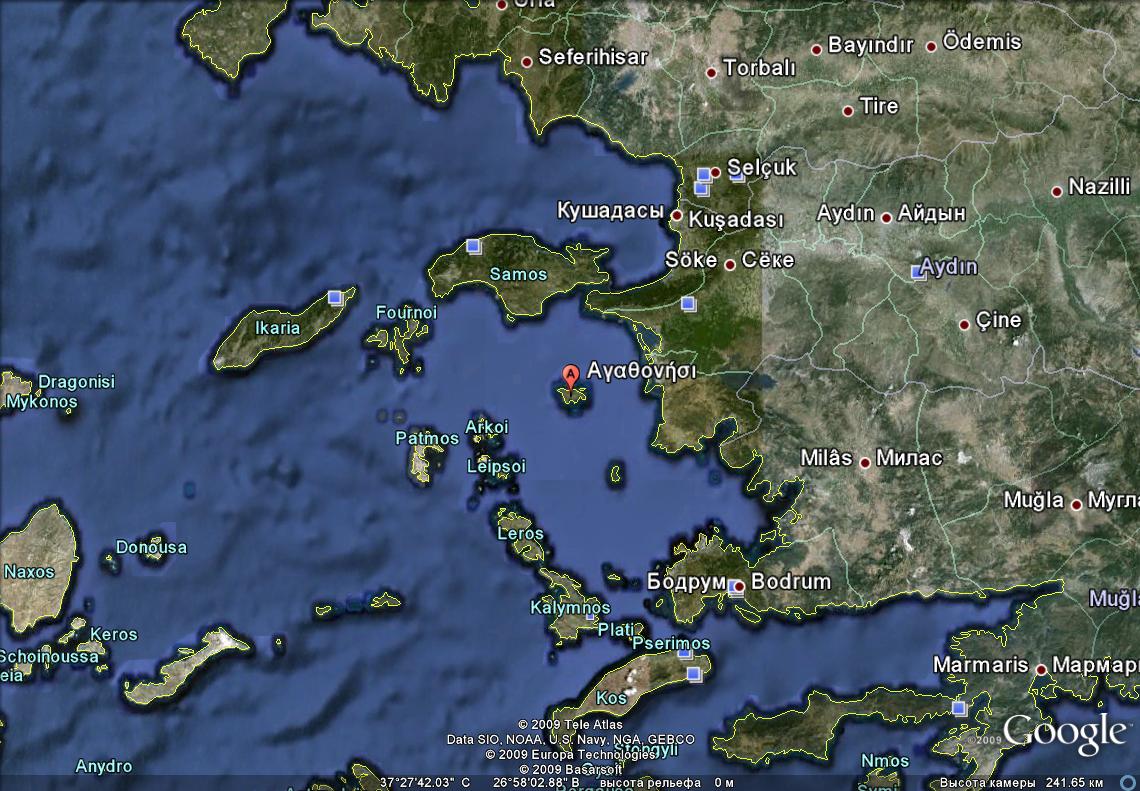This screenshot has width=1140, height=791.
Task: Click the blue square icon beside Aydın label
Action: [x=918, y=271]
